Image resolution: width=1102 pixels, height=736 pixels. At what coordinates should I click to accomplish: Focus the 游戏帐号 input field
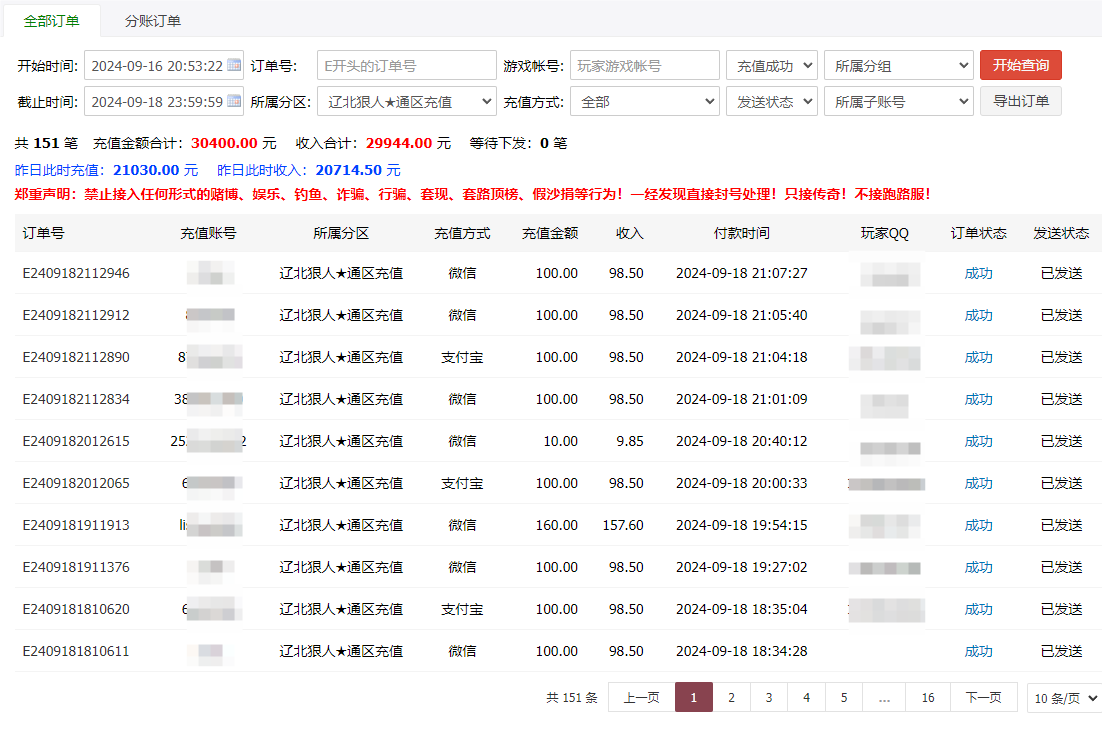pyautogui.click(x=644, y=65)
